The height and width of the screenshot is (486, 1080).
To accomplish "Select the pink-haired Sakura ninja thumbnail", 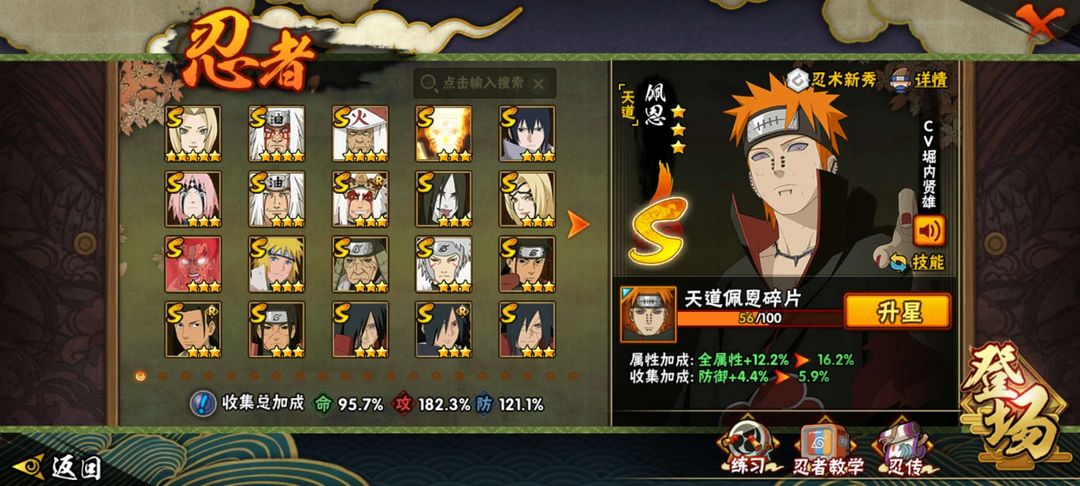I will (193, 199).
